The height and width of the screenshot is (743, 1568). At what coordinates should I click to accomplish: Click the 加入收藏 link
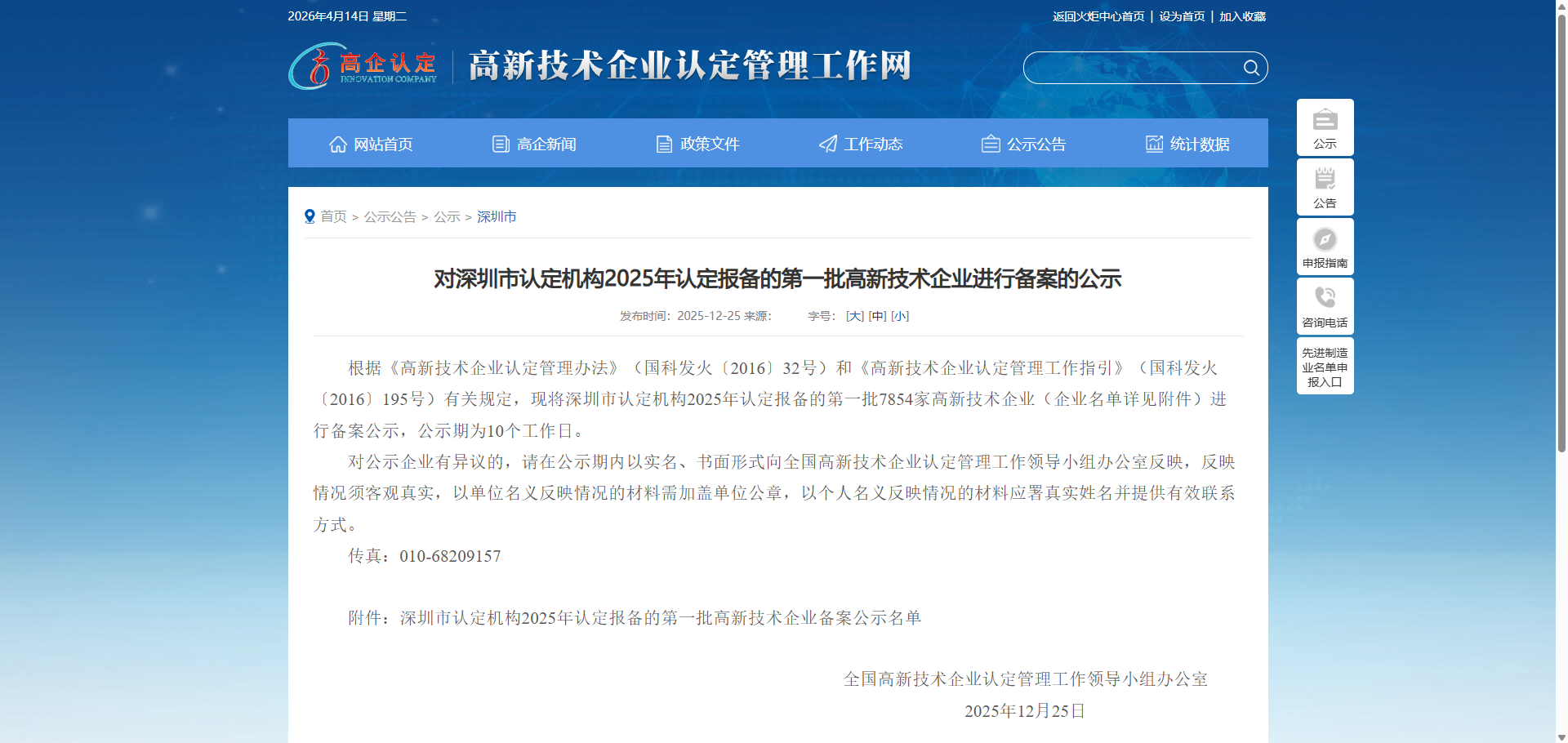pos(1242,16)
